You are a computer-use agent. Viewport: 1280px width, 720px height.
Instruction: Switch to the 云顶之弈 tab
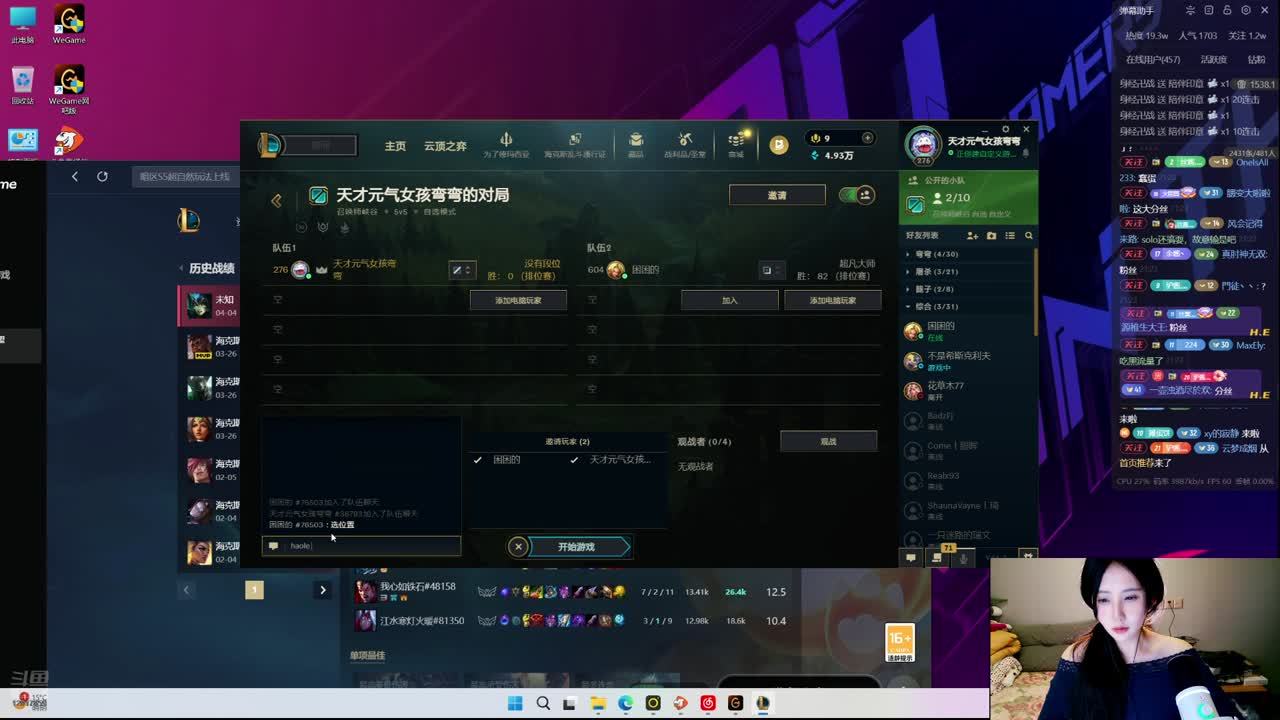coord(445,146)
